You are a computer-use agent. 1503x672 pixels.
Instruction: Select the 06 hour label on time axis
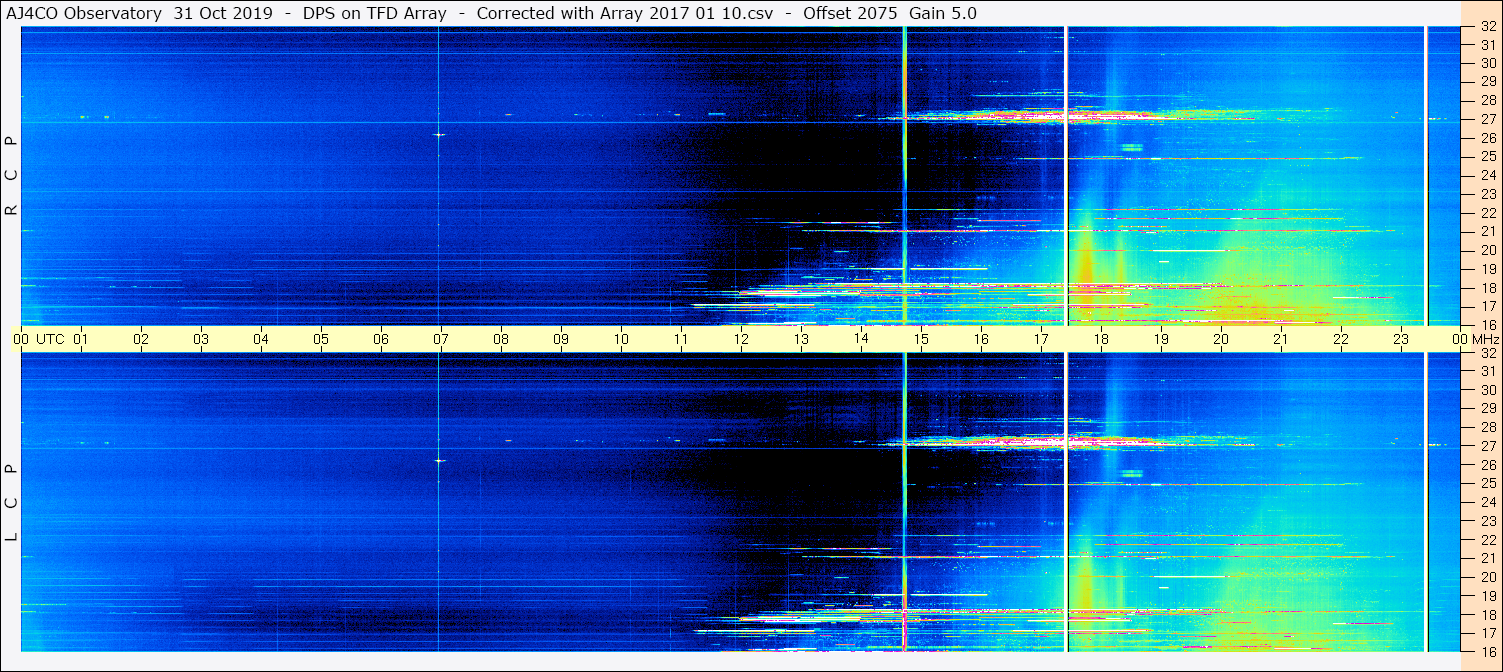[381, 339]
